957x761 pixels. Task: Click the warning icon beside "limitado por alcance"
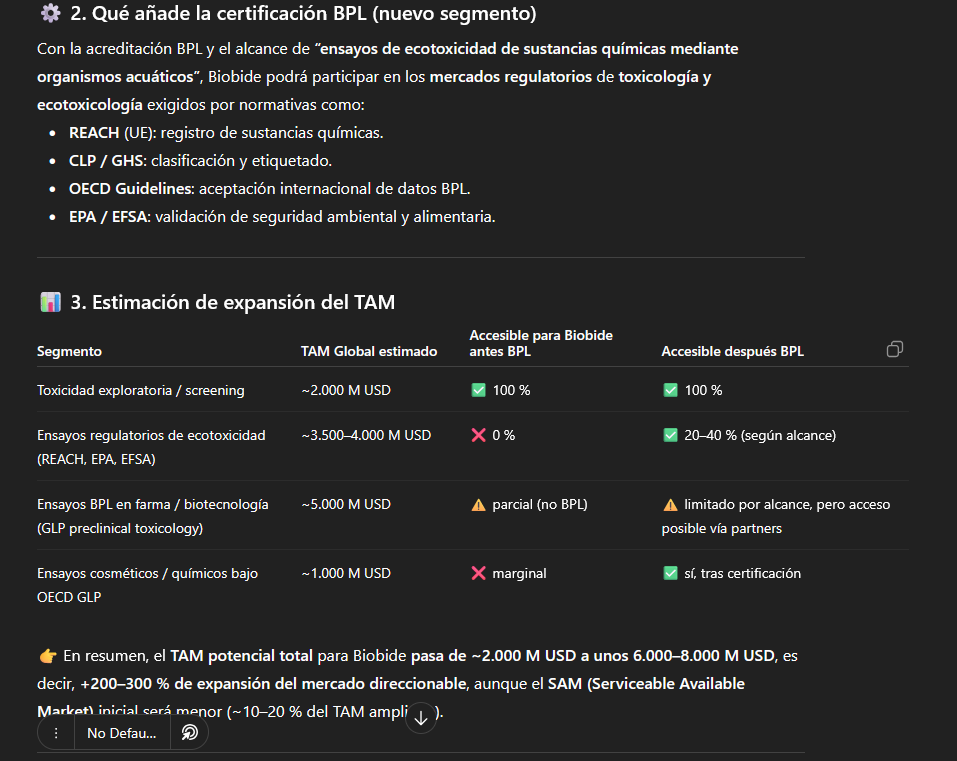[670, 504]
